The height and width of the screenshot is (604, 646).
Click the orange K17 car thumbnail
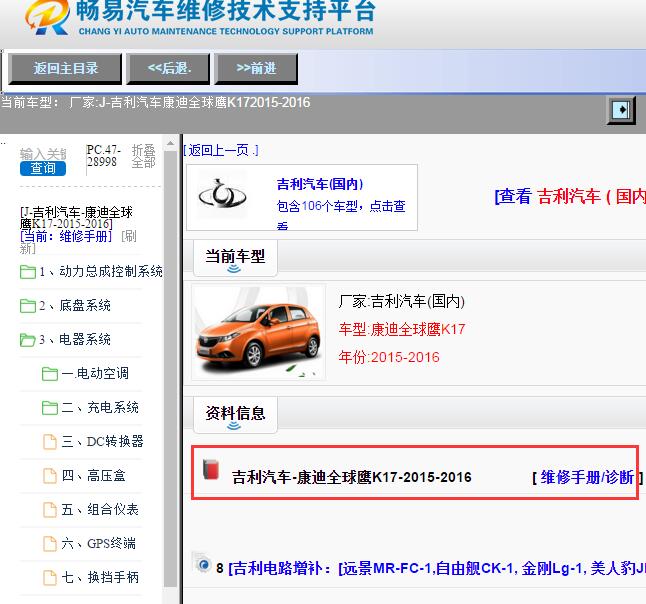click(258, 332)
